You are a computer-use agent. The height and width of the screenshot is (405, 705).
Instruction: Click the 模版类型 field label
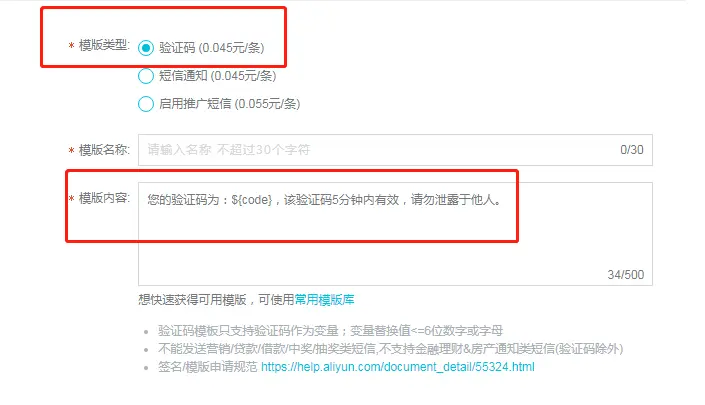point(104,45)
